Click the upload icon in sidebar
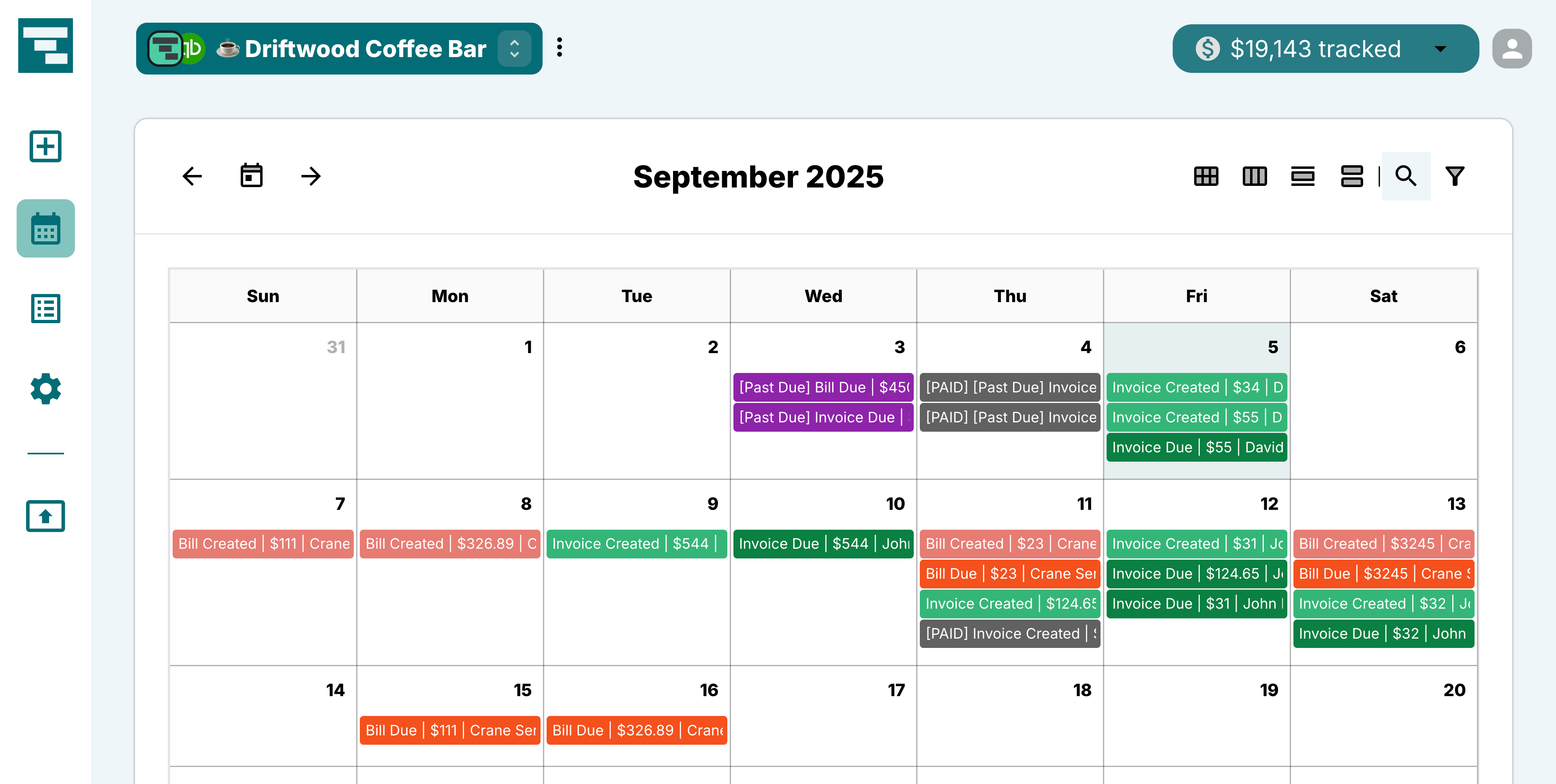The width and height of the screenshot is (1556, 784). [45, 516]
